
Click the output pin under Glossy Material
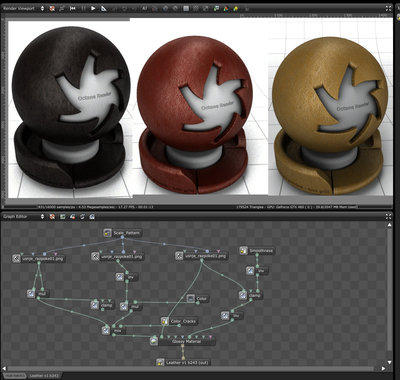point(182,346)
